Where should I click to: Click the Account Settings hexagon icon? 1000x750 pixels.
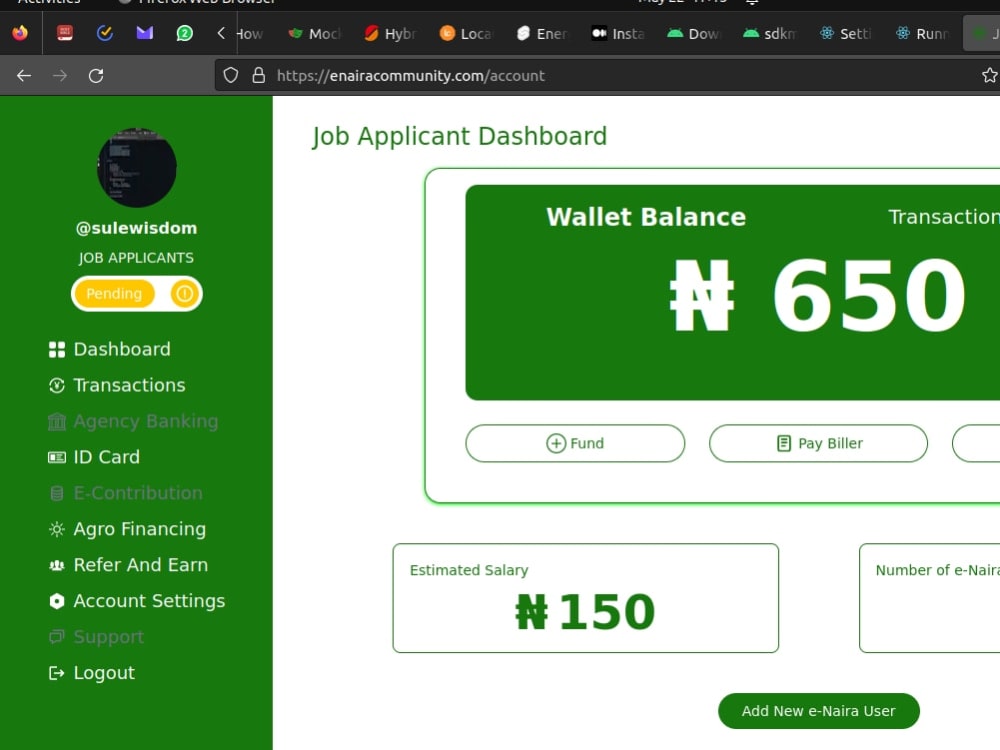click(57, 601)
